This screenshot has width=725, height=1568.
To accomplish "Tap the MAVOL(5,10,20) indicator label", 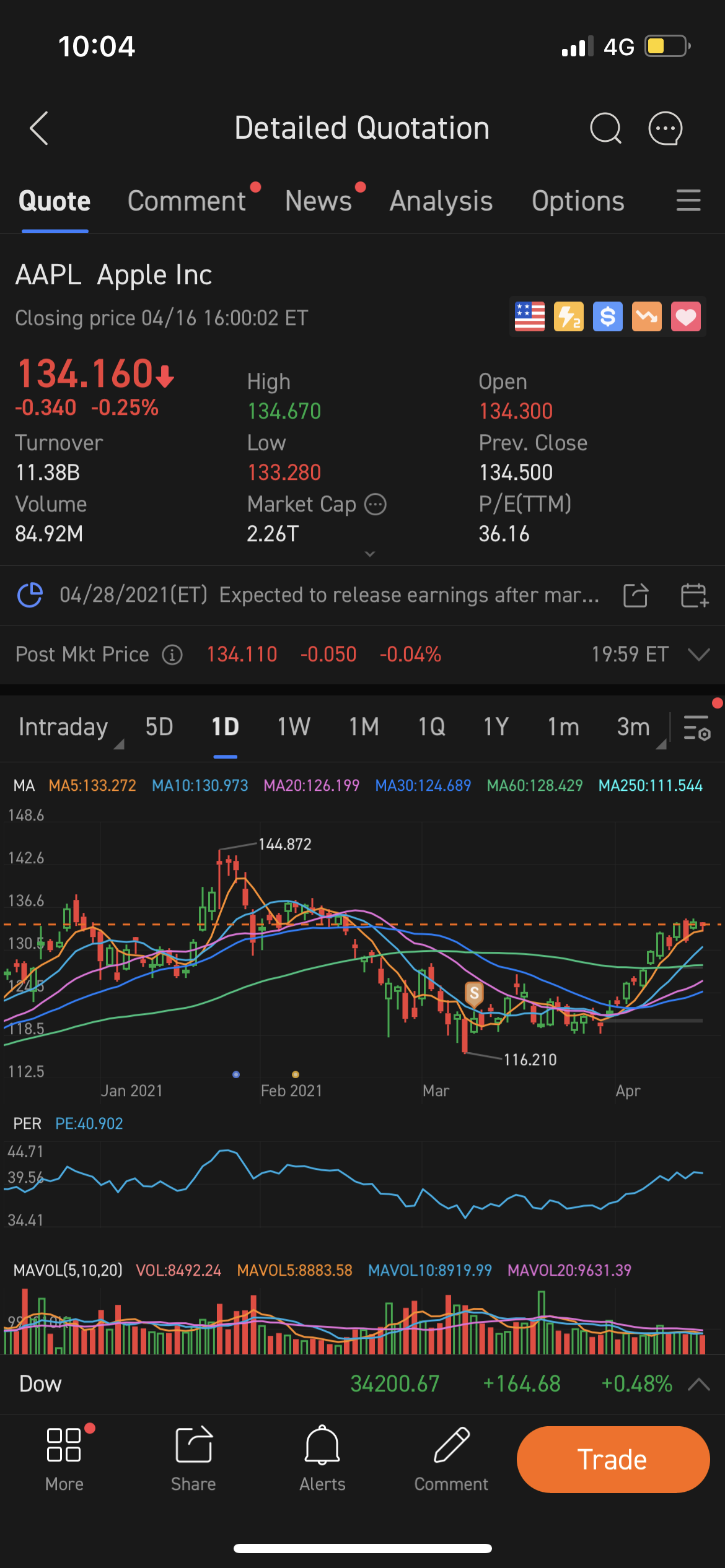I will coord(68,1270).
